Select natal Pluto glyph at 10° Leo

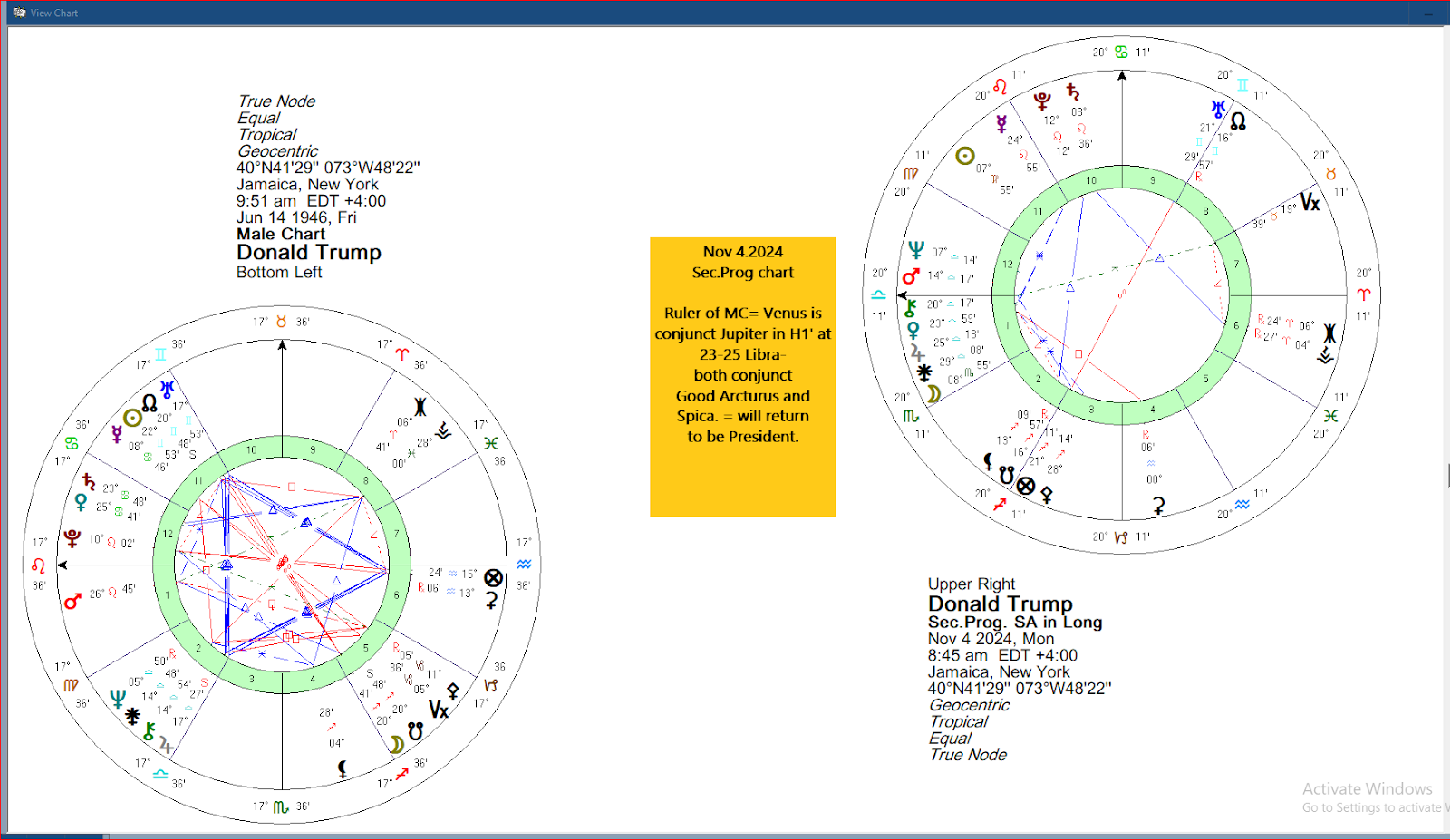72,537
